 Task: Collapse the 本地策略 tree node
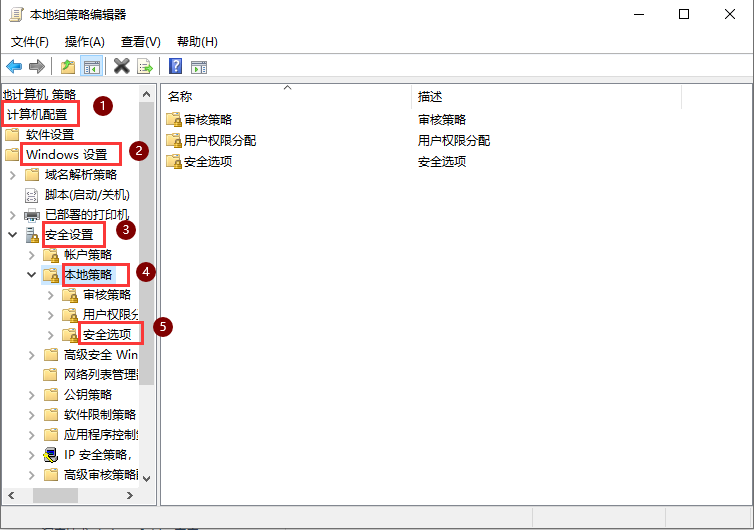(x=32, y=275)
